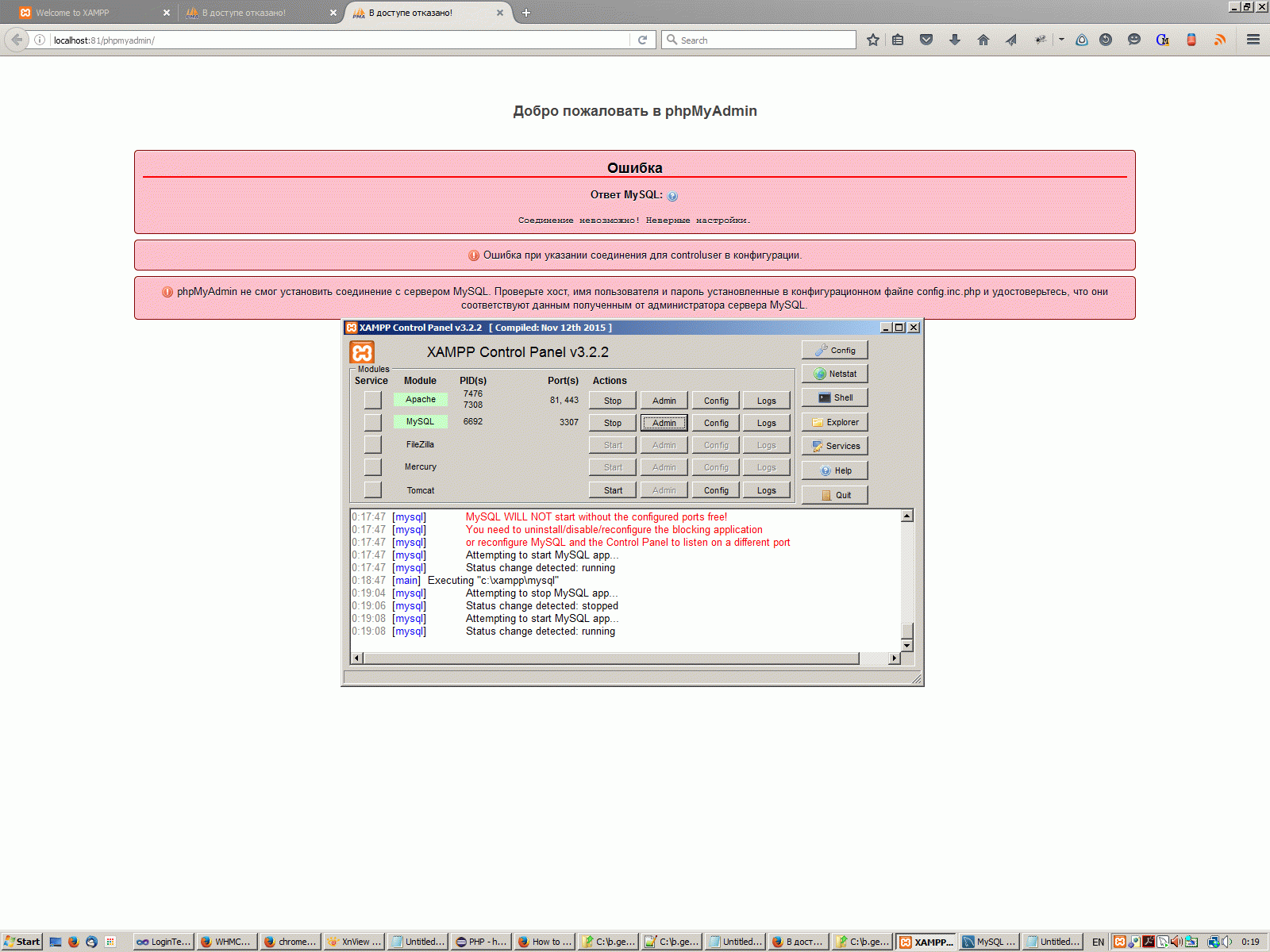Screen dimensions: 1270x952
Task: Toggle the Mercury service checkbox
Action: click(x=372, y=466)
